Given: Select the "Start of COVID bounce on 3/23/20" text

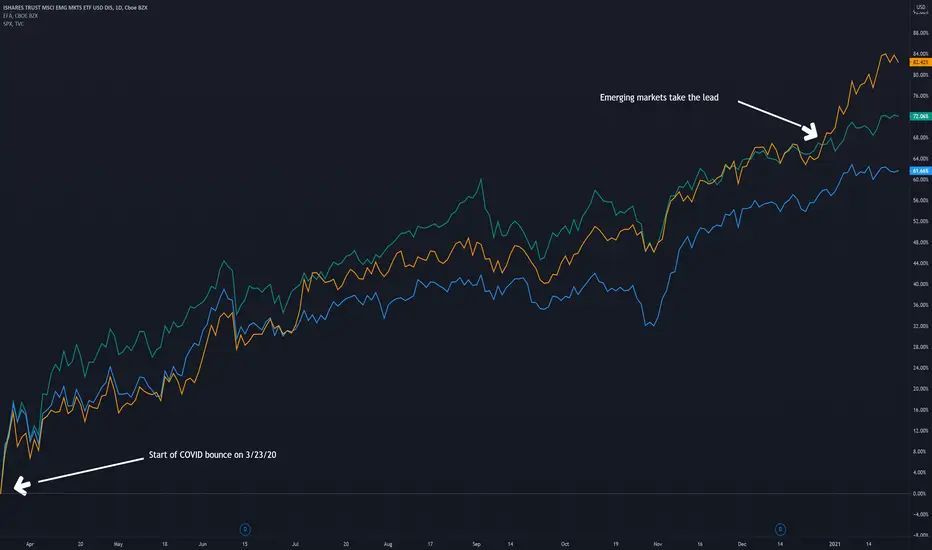Looking at the screenshot, I should coord(212,455).
